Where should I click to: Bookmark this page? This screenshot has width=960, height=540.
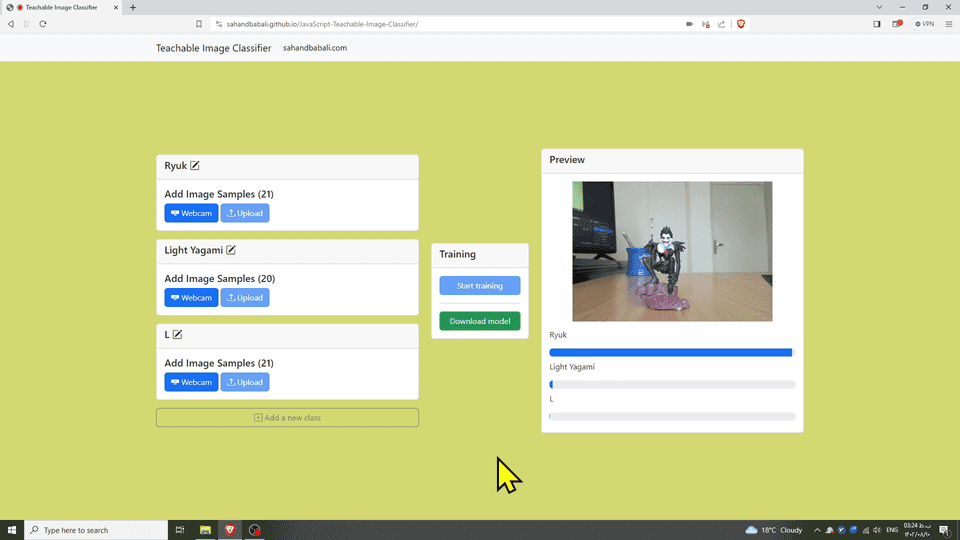tap(199, 24)
